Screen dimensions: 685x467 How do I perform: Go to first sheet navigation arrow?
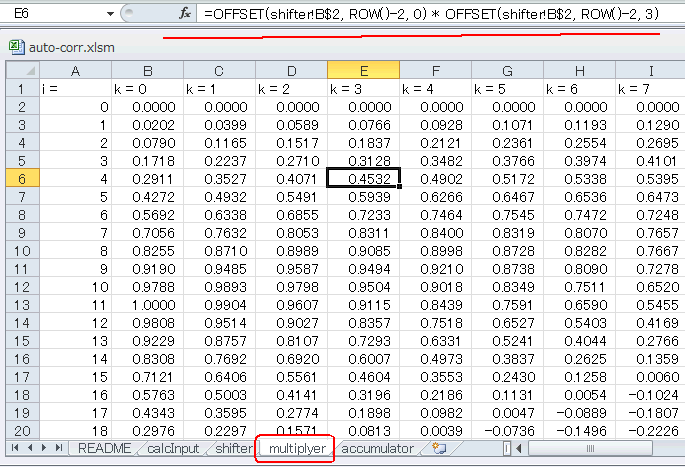(15, 448)
